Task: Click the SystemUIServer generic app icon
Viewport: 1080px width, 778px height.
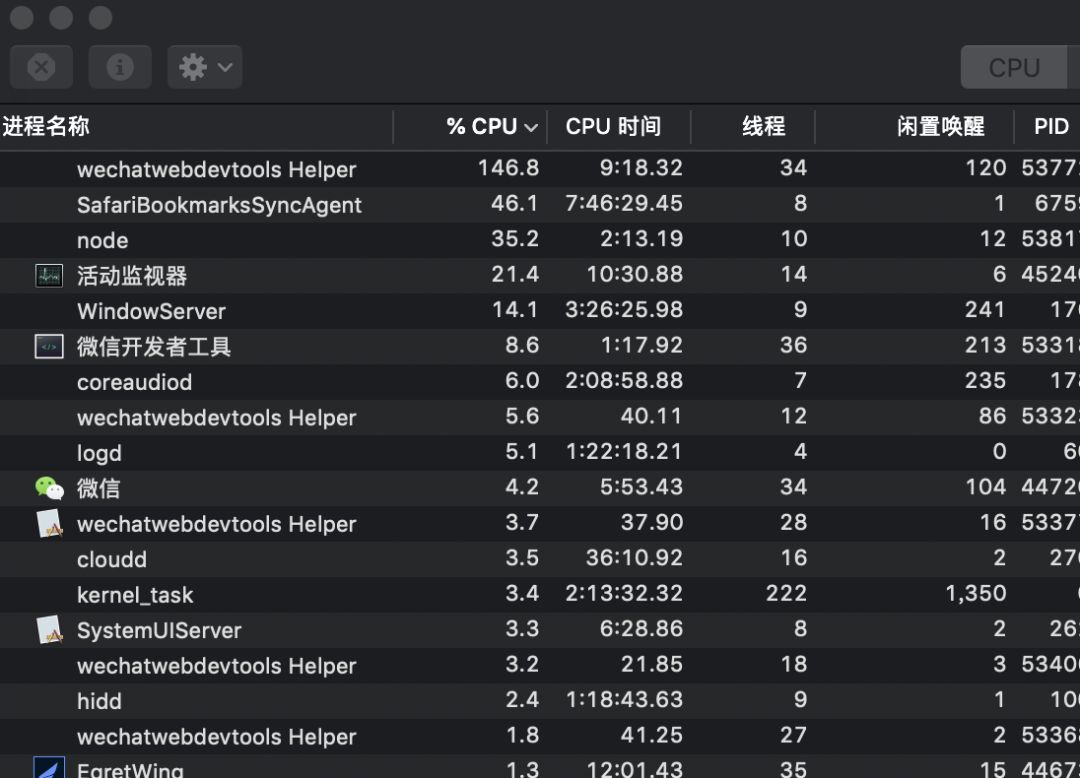Action: 50,630
